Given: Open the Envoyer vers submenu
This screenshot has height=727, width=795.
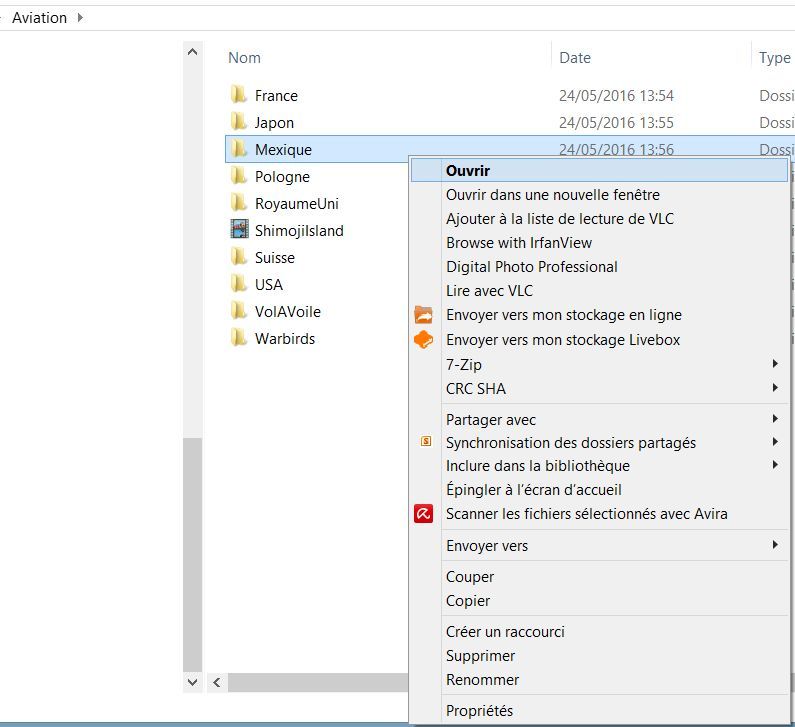Looking at the screenshot, I should tap(775, 545).
